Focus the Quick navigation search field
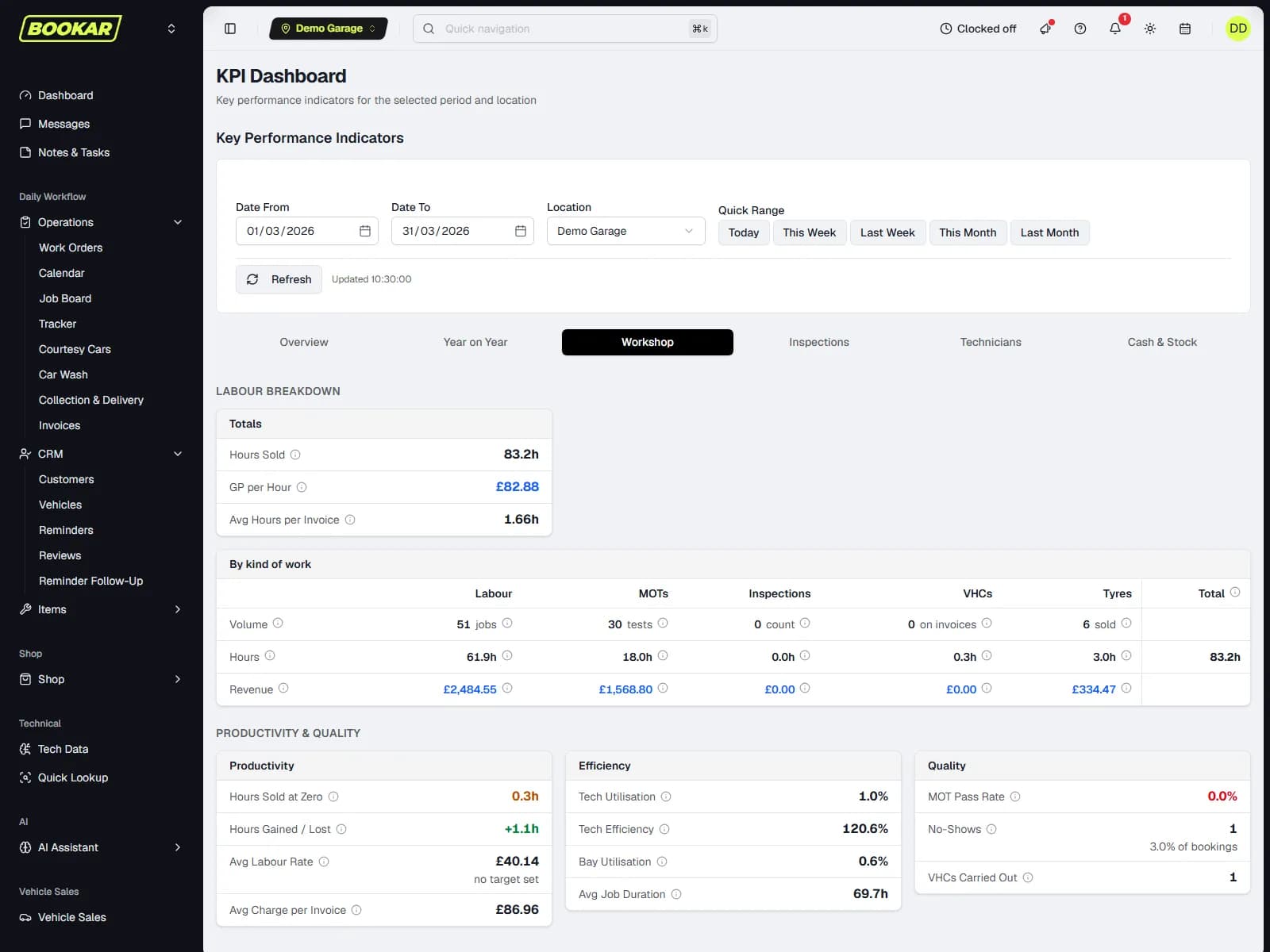The image size is (1270, 952). pos(565,29)
